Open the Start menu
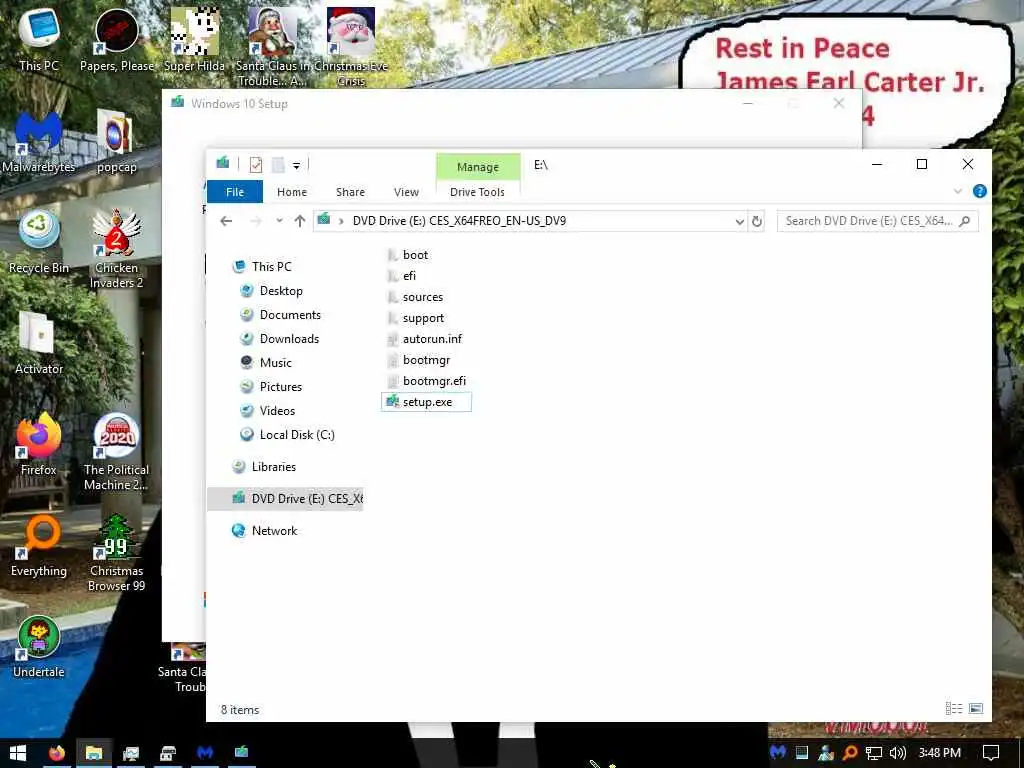 18,753
